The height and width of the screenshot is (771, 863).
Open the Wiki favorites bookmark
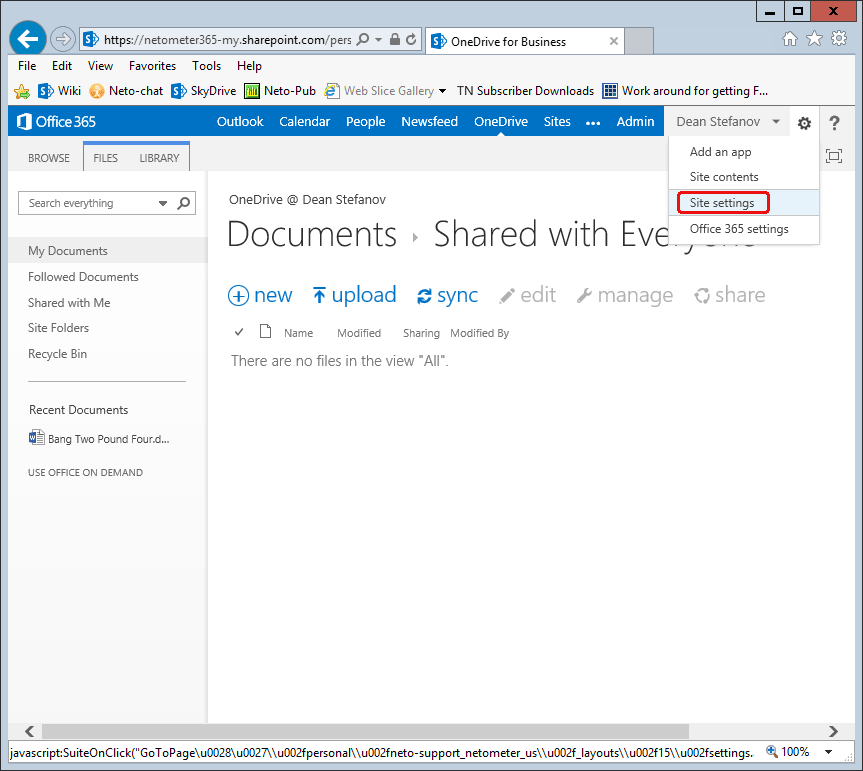point(59,91)
